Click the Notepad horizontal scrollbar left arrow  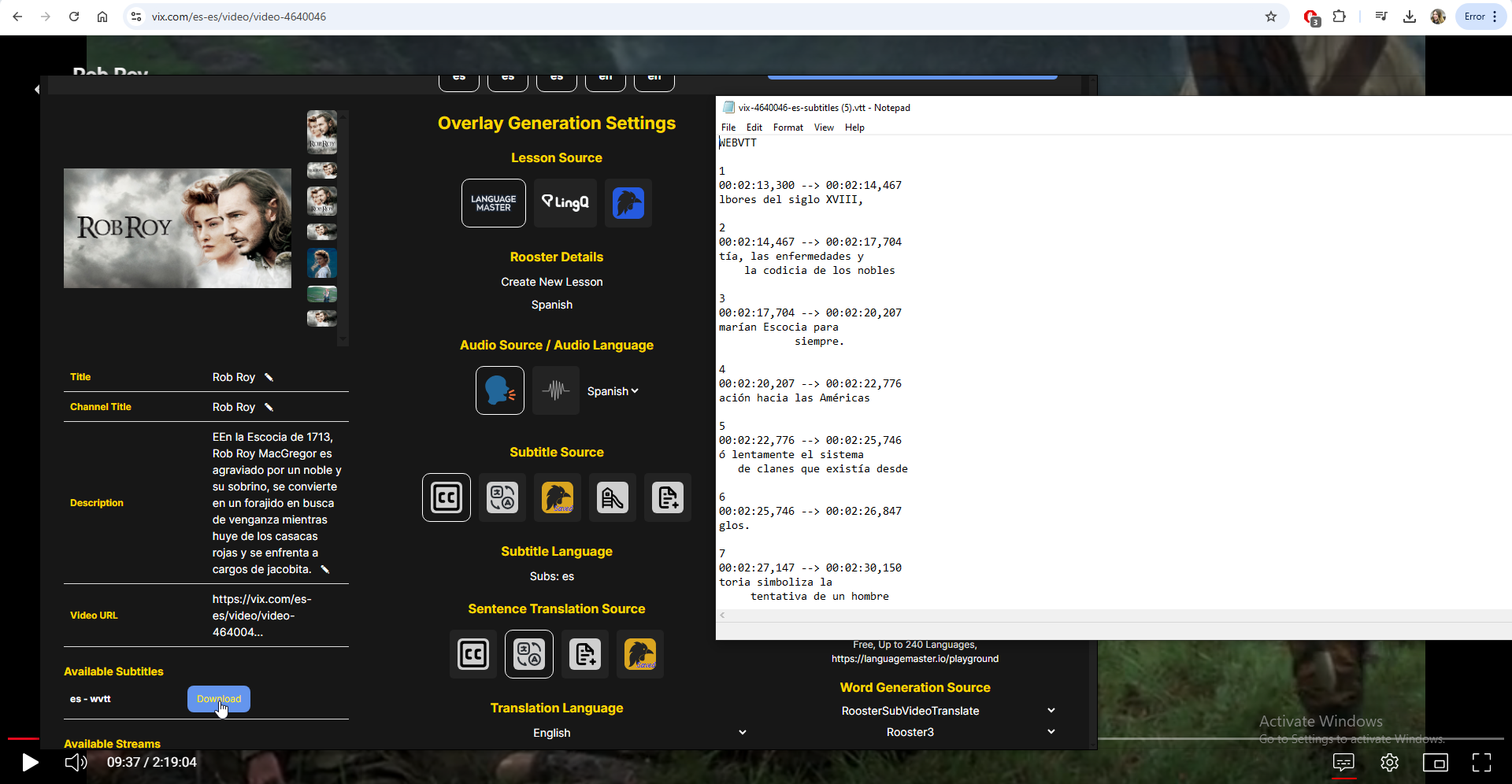(x=722, y=616)
